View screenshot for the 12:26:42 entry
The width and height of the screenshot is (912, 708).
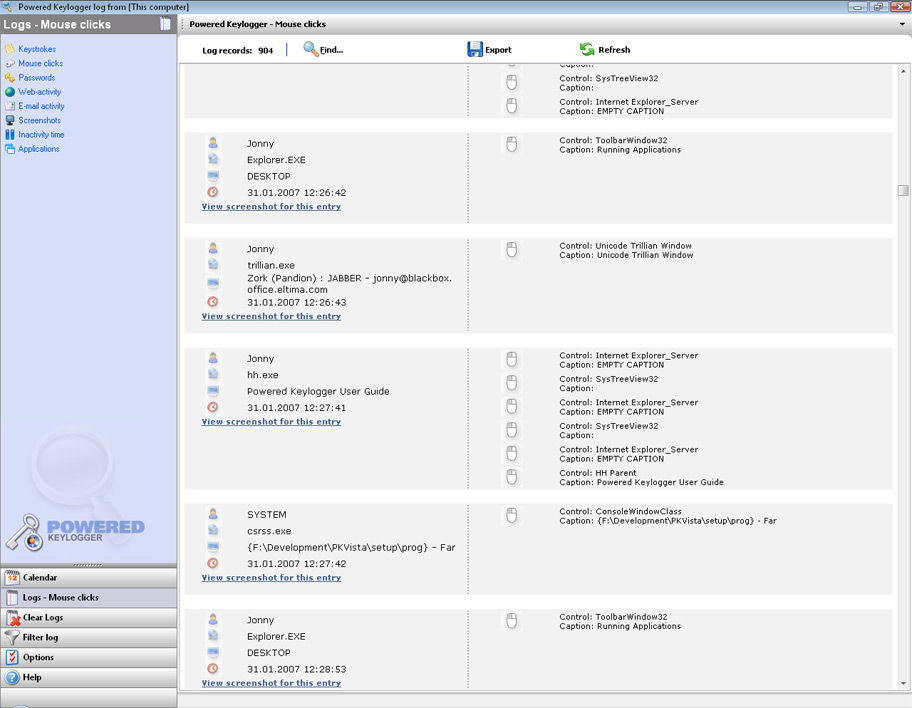(271, 207)
